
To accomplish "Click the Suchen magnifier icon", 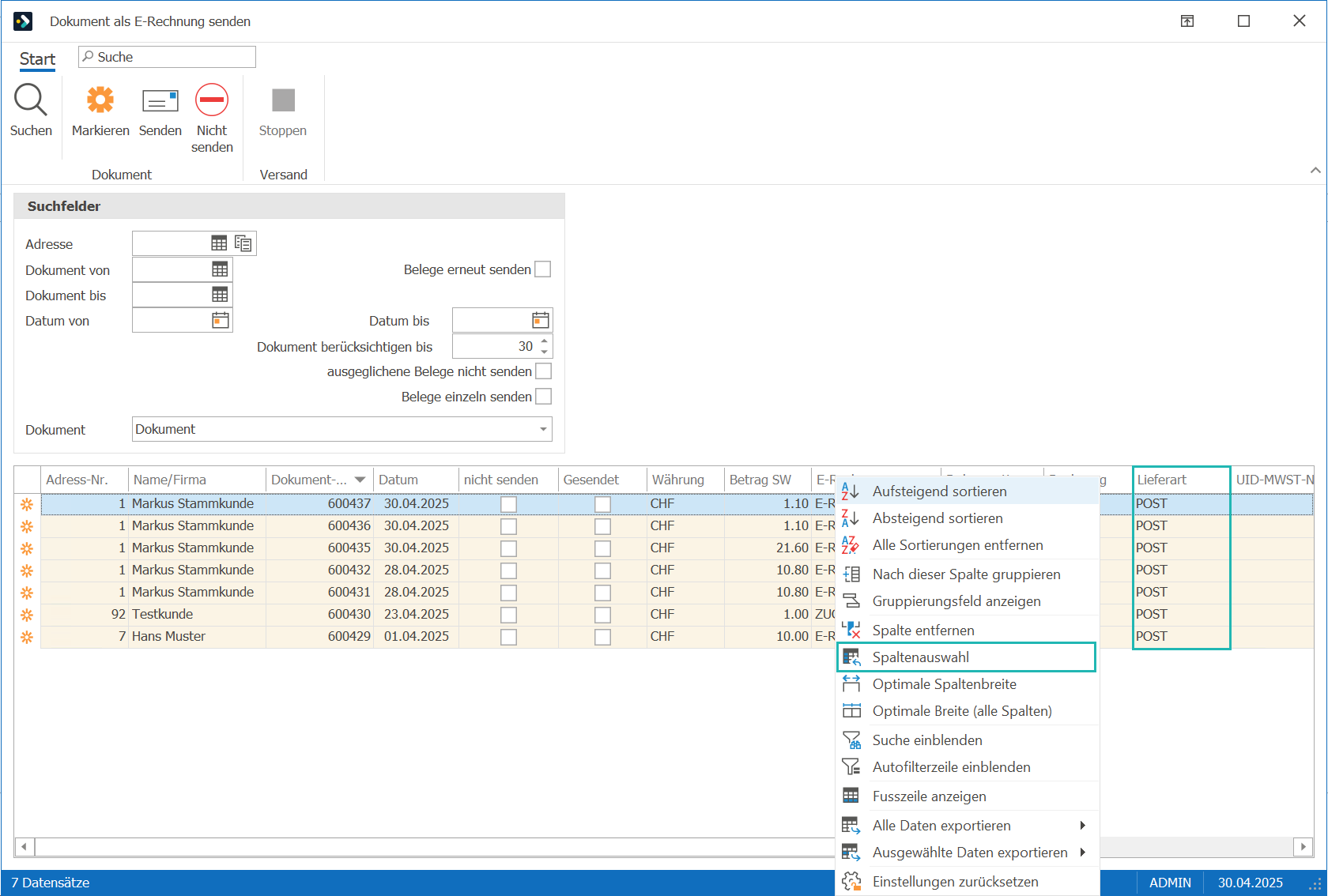I will click(31, 100).
